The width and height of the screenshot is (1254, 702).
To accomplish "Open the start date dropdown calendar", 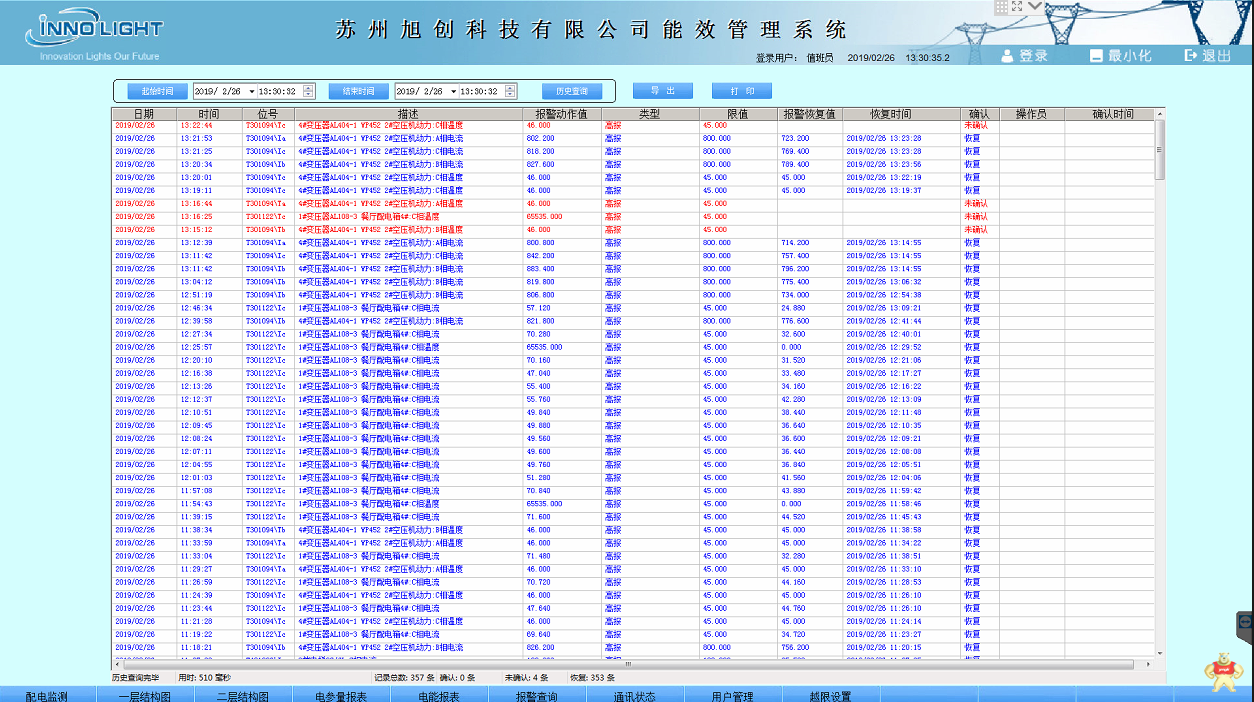I will coord(251,91).
